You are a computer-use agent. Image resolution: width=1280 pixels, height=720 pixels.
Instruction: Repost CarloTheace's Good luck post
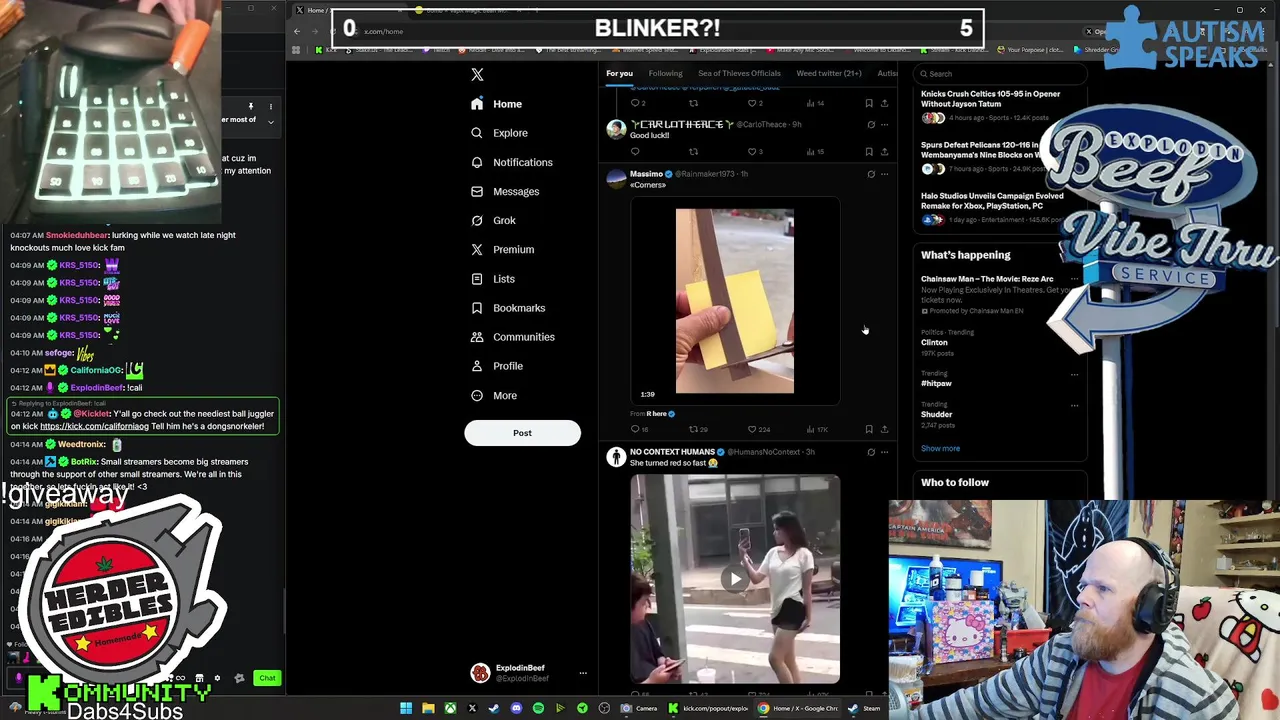point(693,152)
